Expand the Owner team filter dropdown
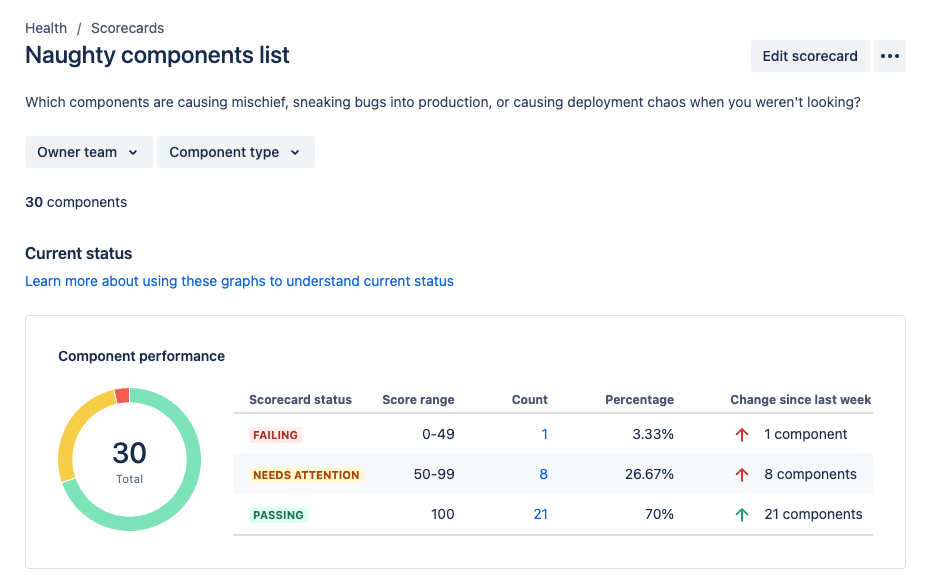The image size is (940, 586). click(89, 152)
